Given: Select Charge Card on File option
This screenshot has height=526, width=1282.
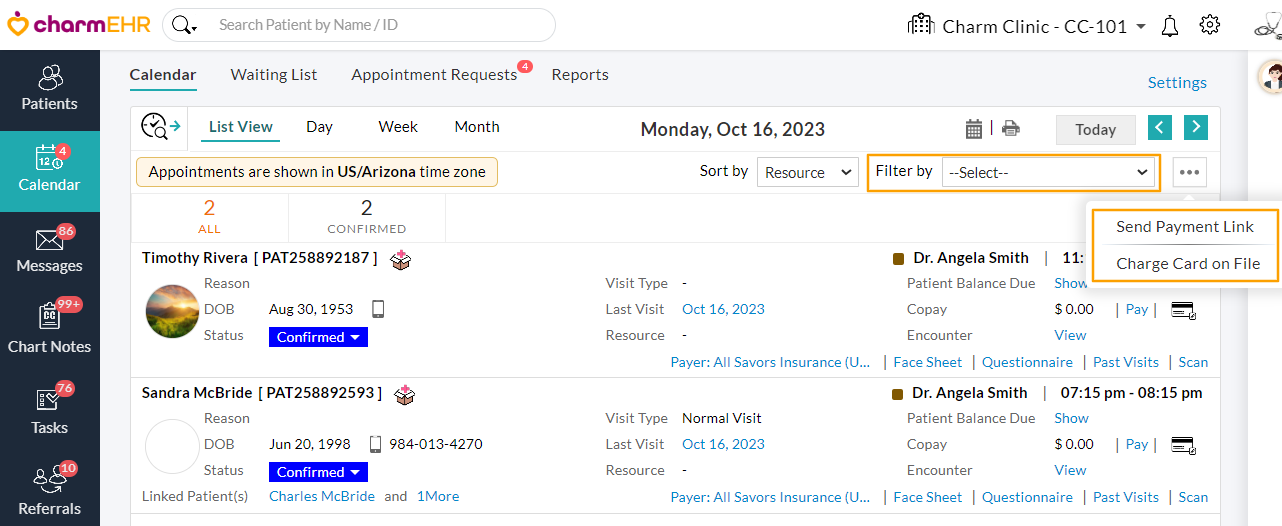Looking at the screenshot, I should coord(1188,264).
